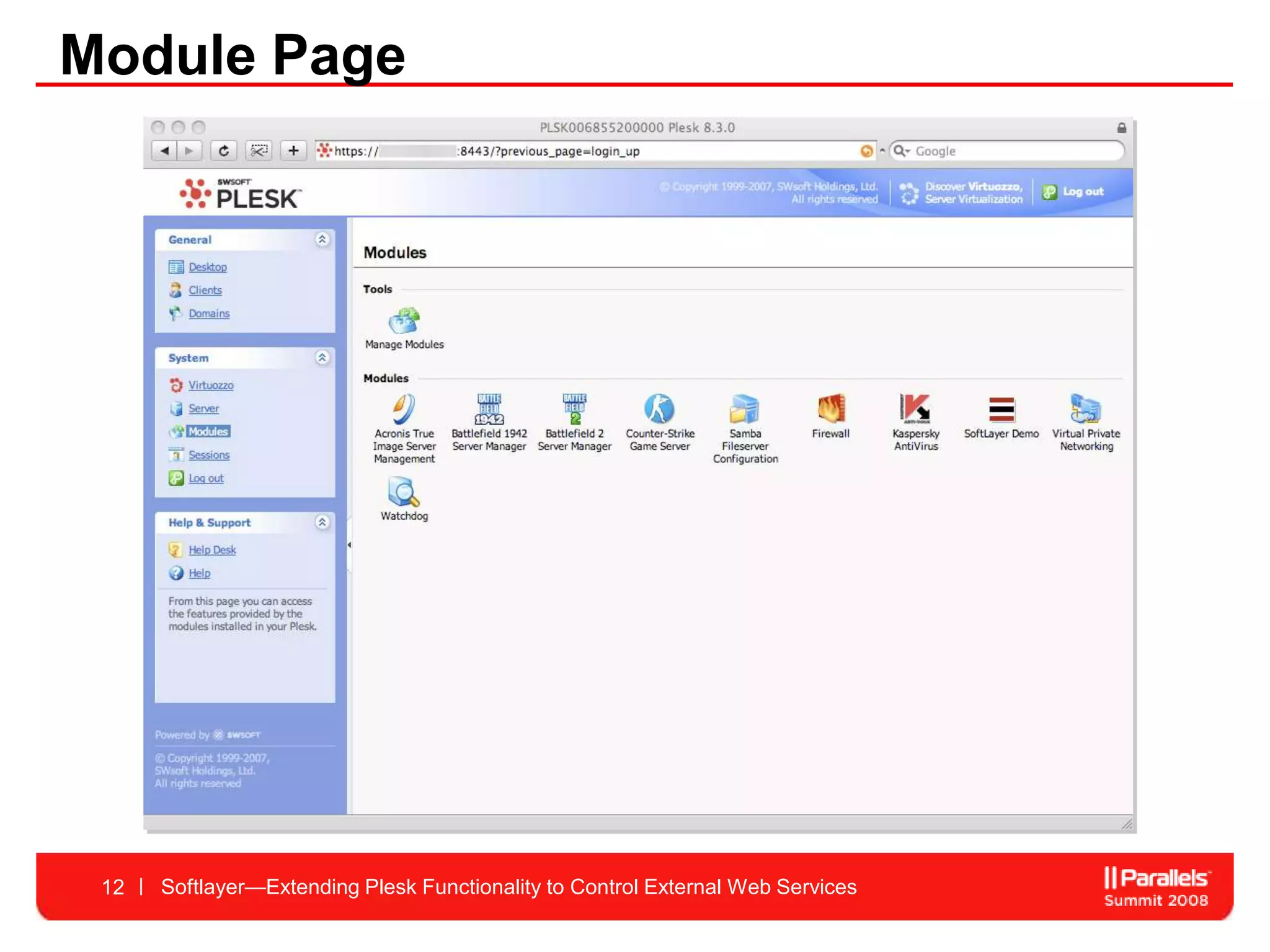Click the padlock icon in the title bar

pyautogui.click(x=1122, y=128)
